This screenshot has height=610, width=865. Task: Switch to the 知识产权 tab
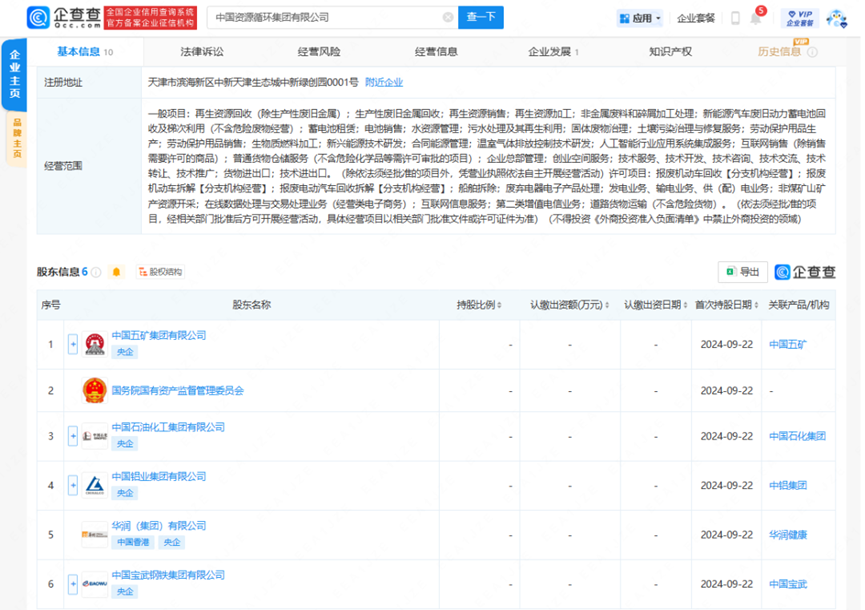(670, 52)
